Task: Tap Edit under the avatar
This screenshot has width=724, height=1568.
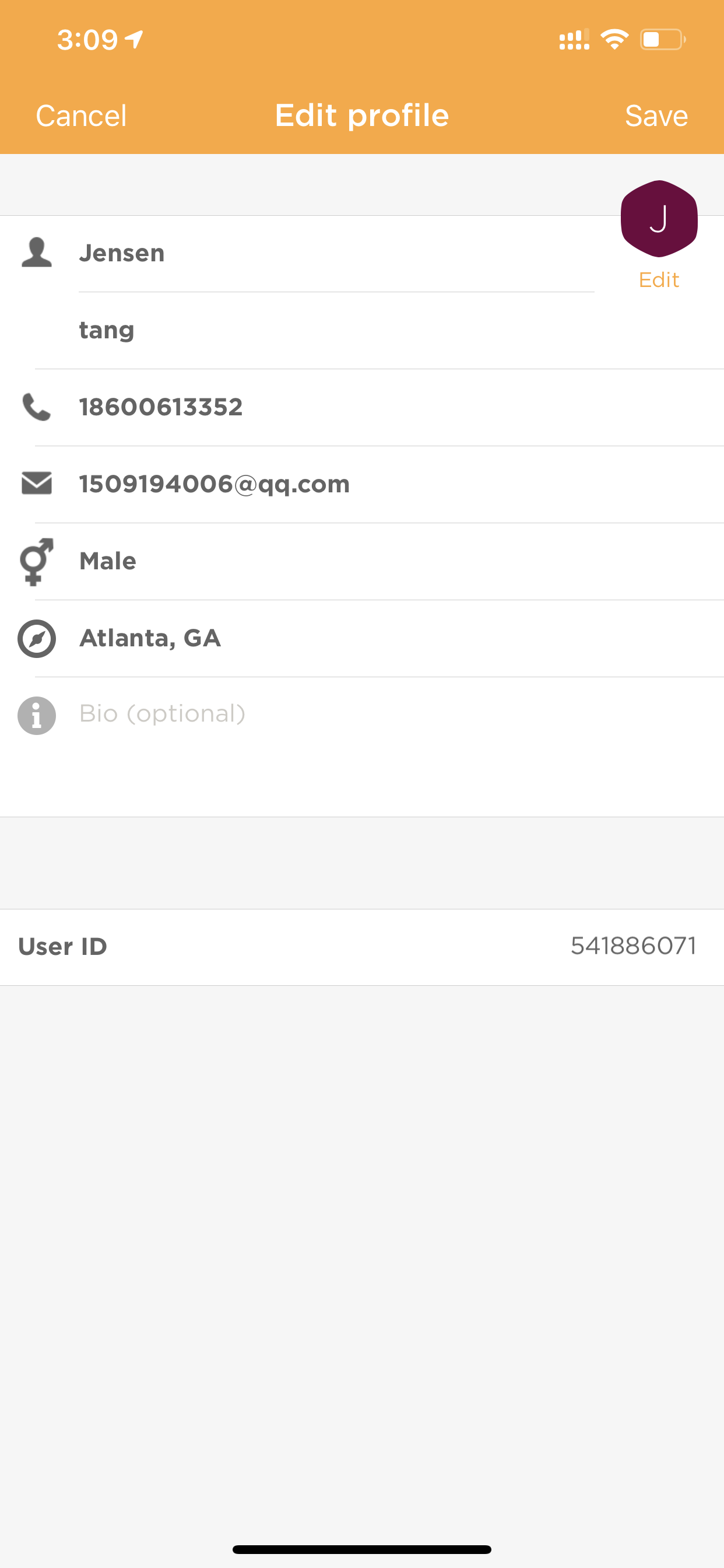Action: click(659, 280)
